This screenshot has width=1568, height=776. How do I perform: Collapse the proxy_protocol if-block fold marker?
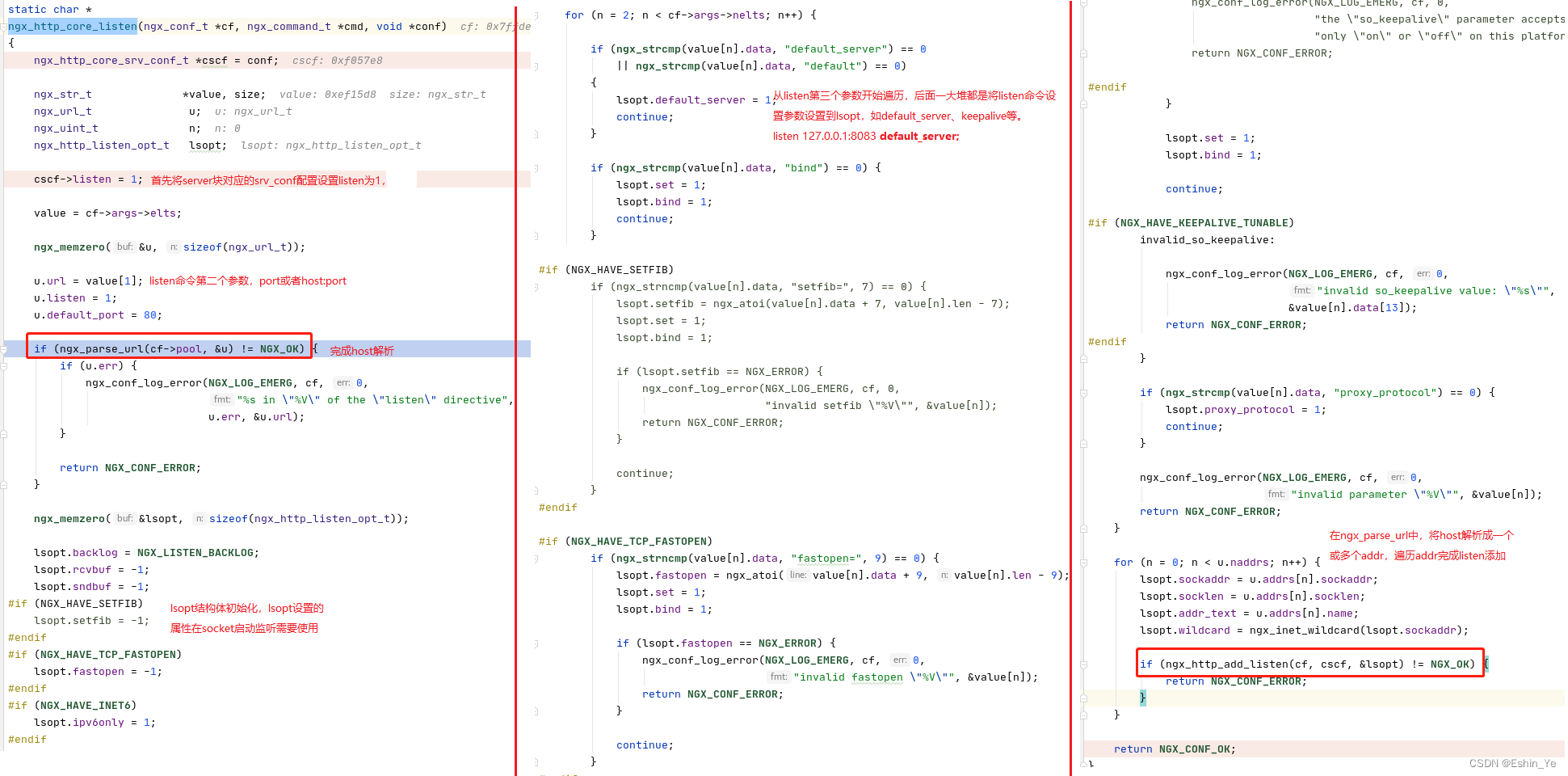click(1084, 393)
